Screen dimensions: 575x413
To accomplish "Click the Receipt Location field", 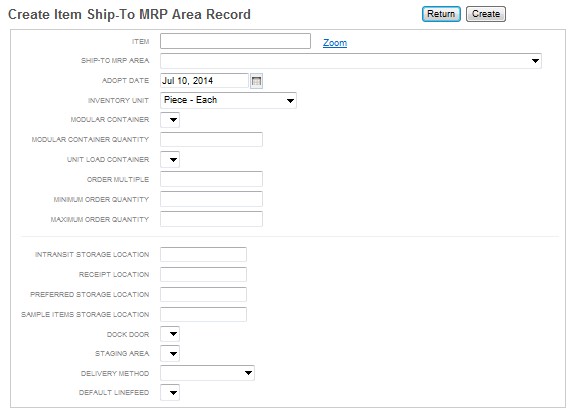I will point(203,274).
